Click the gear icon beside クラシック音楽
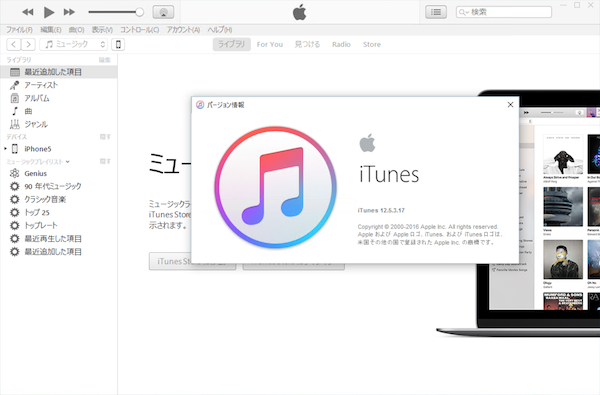 click(15, 199)
